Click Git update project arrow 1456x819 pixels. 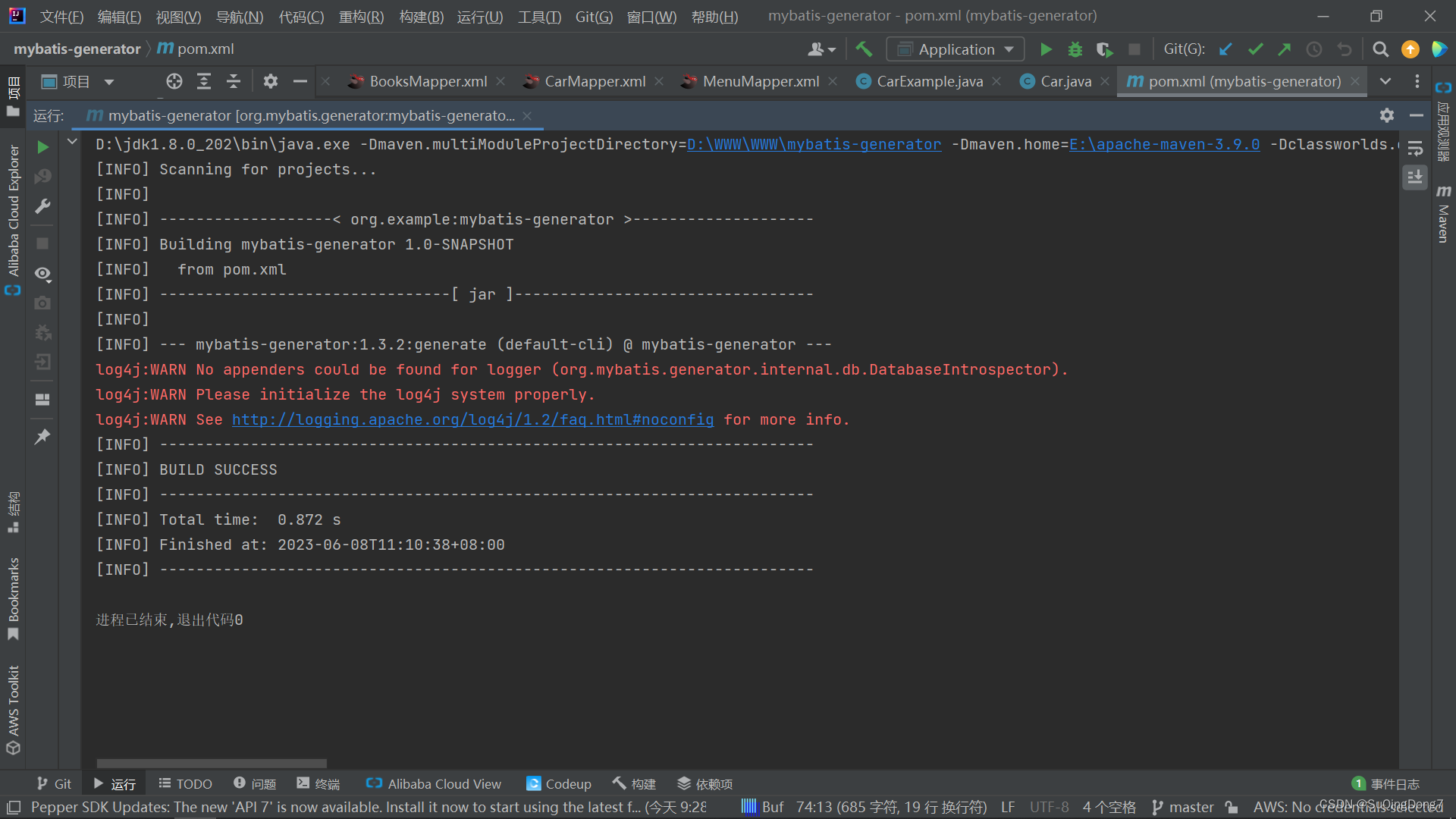[1225, 49]
